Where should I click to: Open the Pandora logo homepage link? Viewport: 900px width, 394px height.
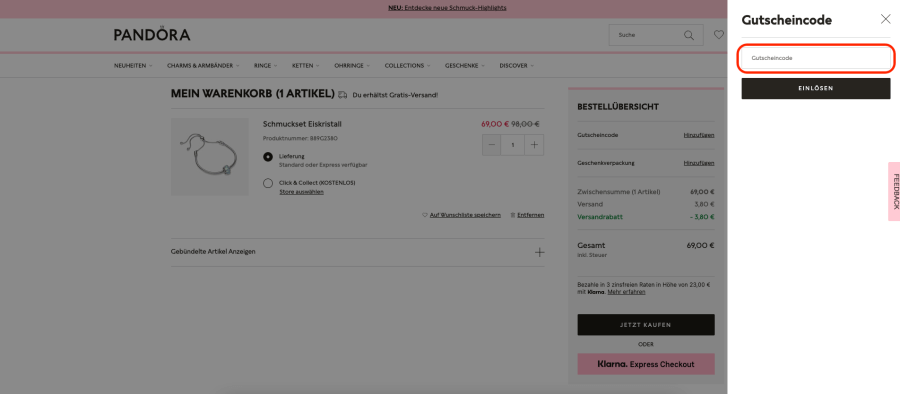coord(152,34)
